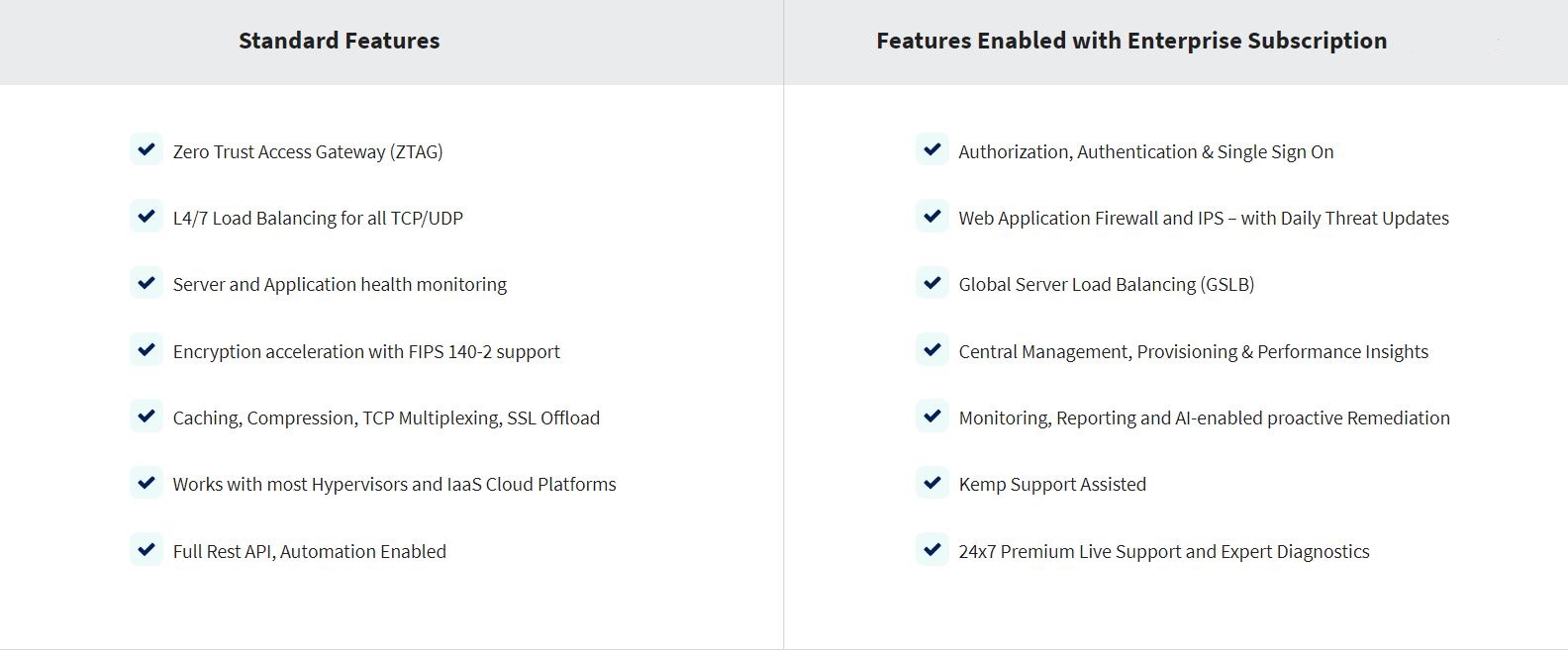Click Features Enabled with Enterprise Subscription header

pos(1131,41)
